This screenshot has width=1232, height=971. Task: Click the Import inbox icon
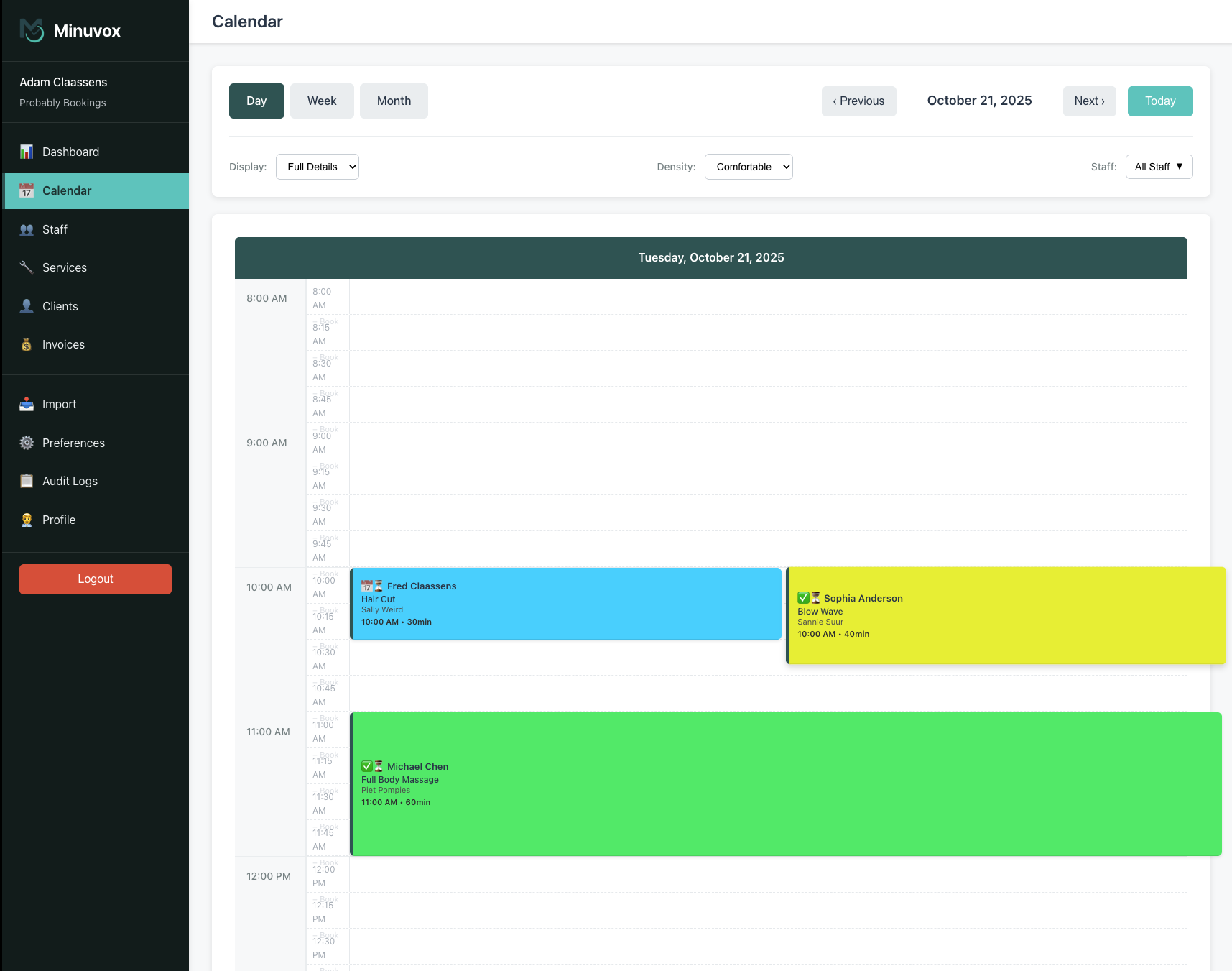pyautogui.click(x=27, y=404)
